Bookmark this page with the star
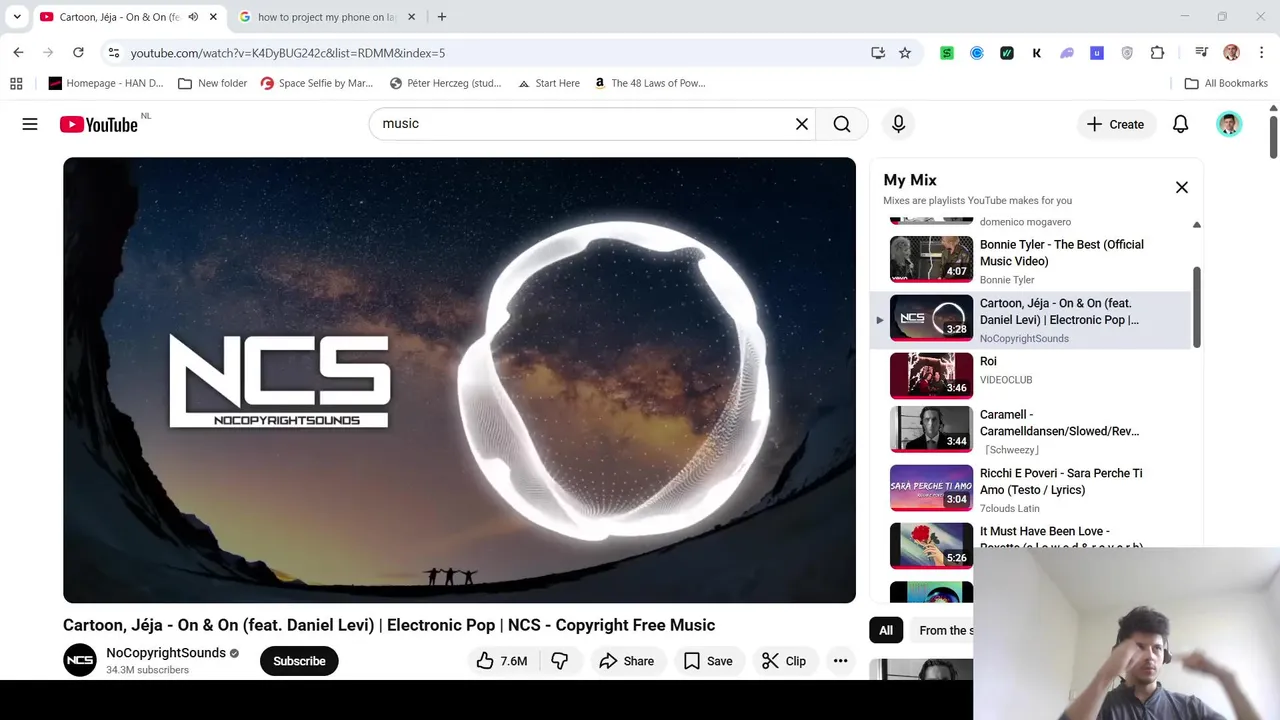This screenshot has width=1280, height=720. point(905,53)
